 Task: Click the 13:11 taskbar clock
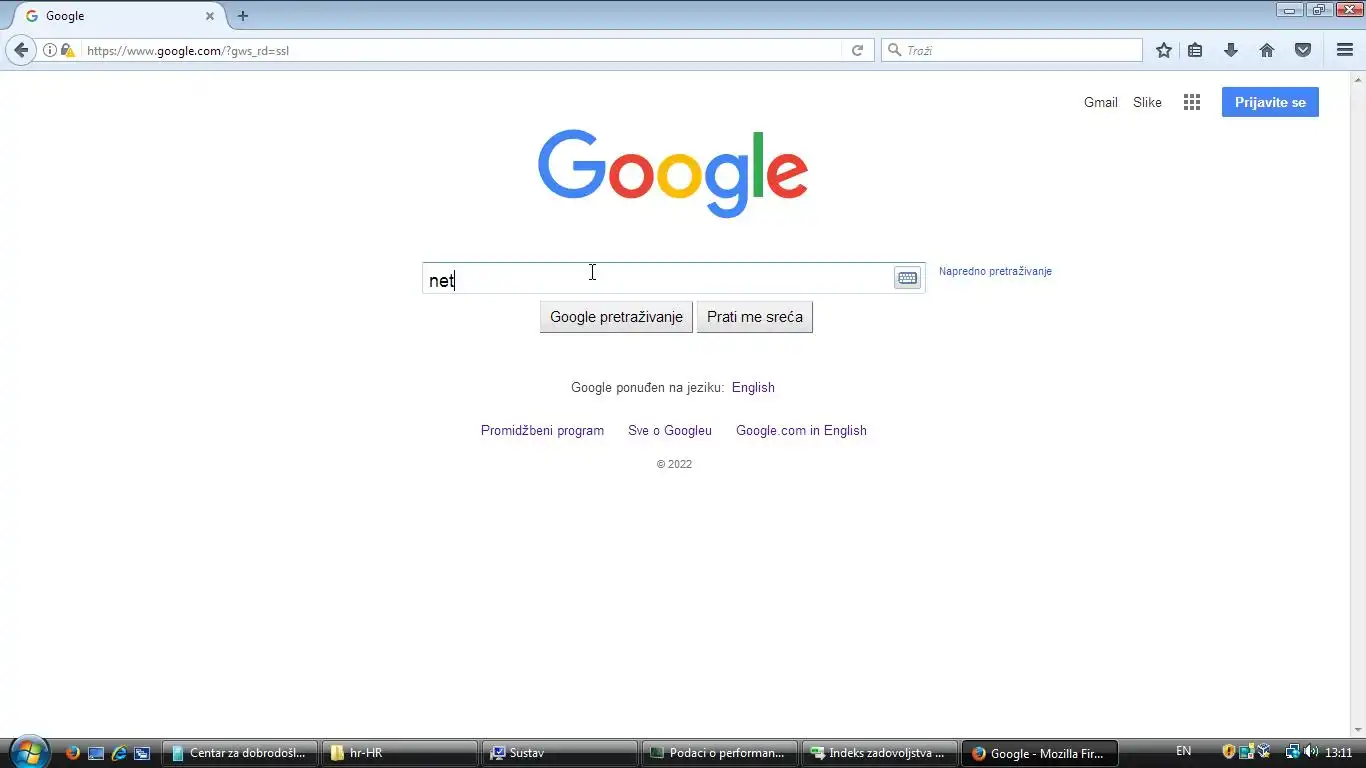pyautogui.click(x=1338, y=752)
